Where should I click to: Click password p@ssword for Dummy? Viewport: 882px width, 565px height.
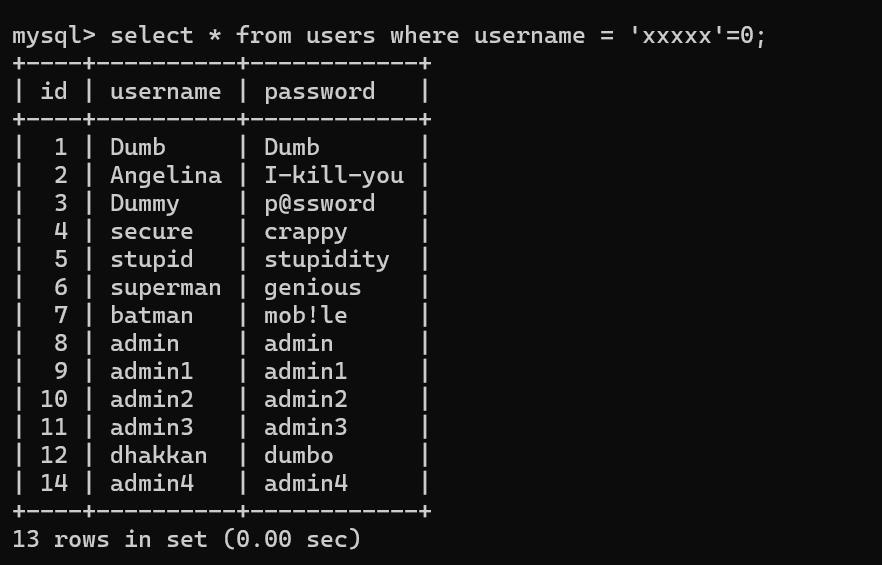(x=320, y=204)
